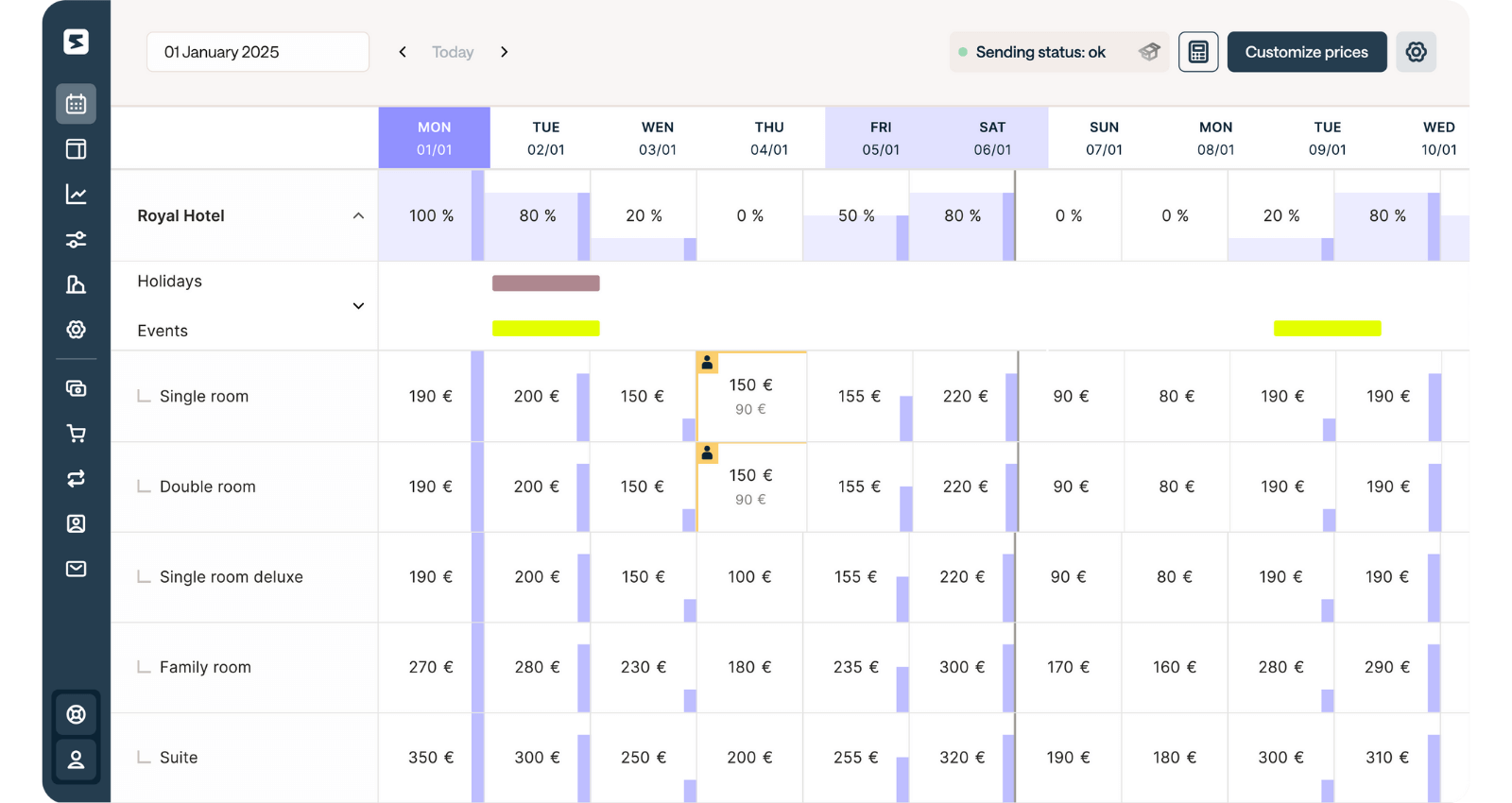Select the MON 01/01 column header

pos(434,138)
